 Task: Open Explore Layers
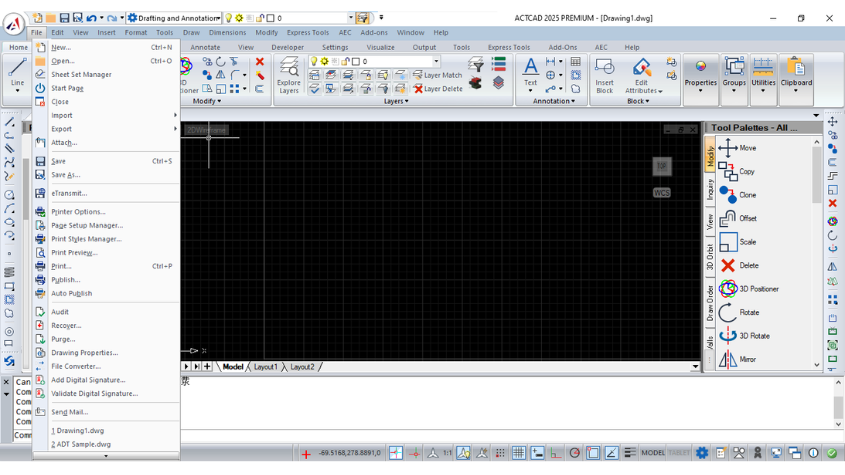(x=289, y=75)
